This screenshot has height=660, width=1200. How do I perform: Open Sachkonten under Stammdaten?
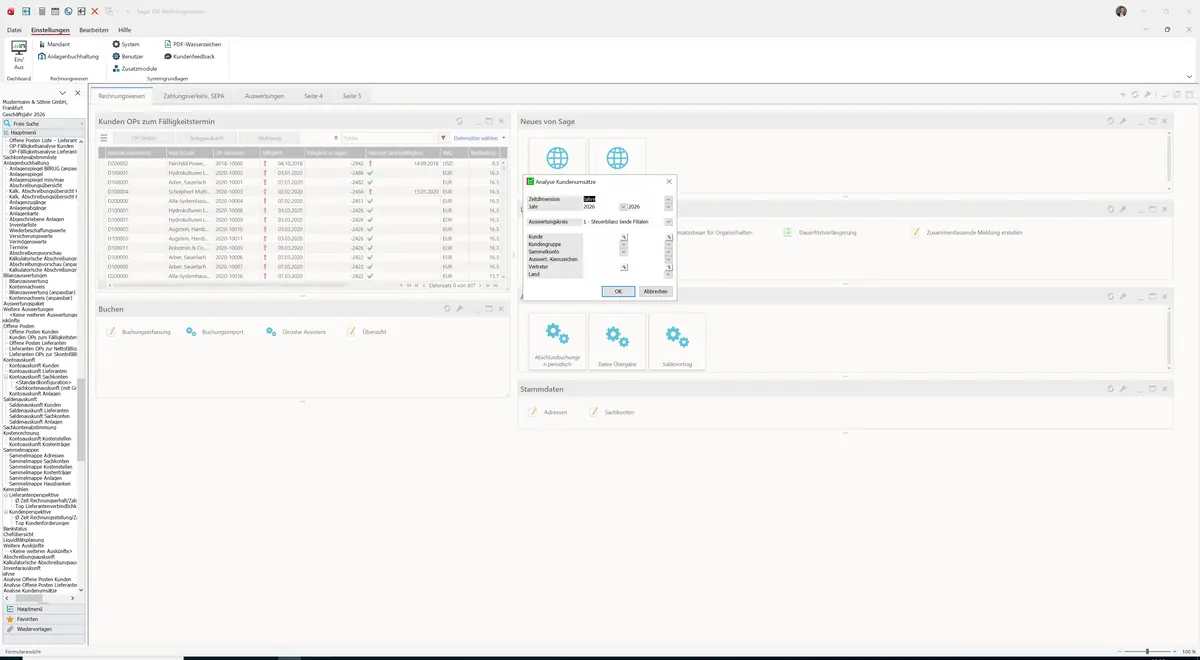click(611, 412)
